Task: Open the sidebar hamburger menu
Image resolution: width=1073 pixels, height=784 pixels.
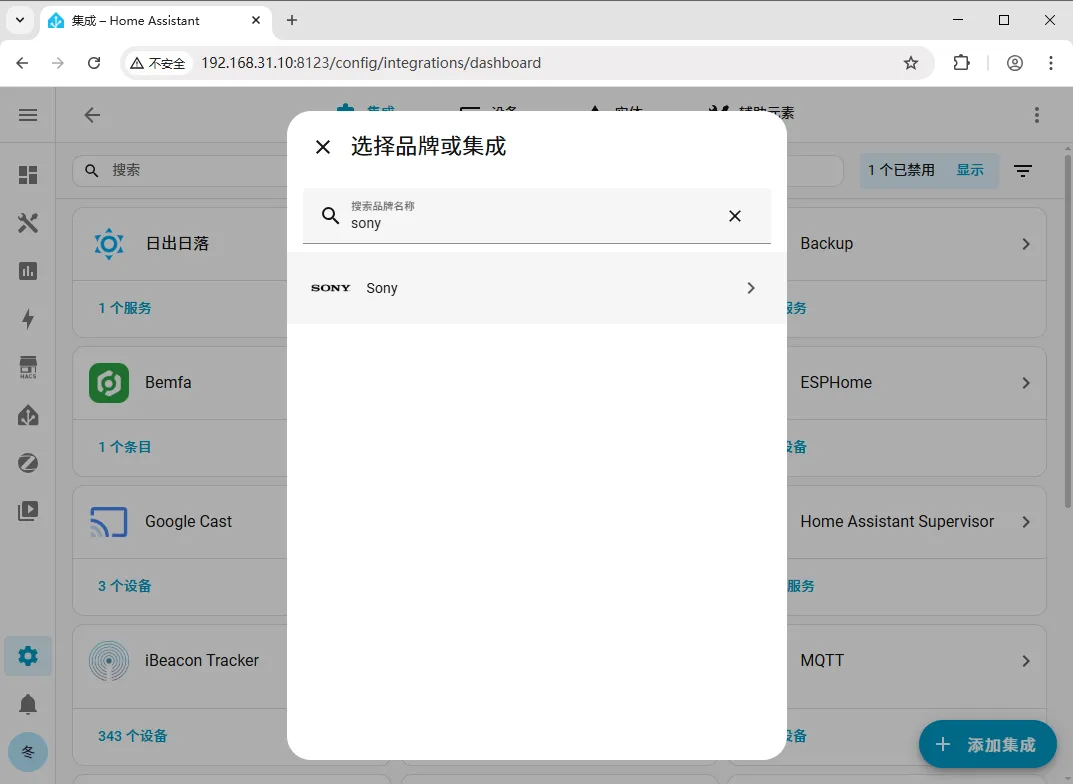Action: [x=28, y=115]
